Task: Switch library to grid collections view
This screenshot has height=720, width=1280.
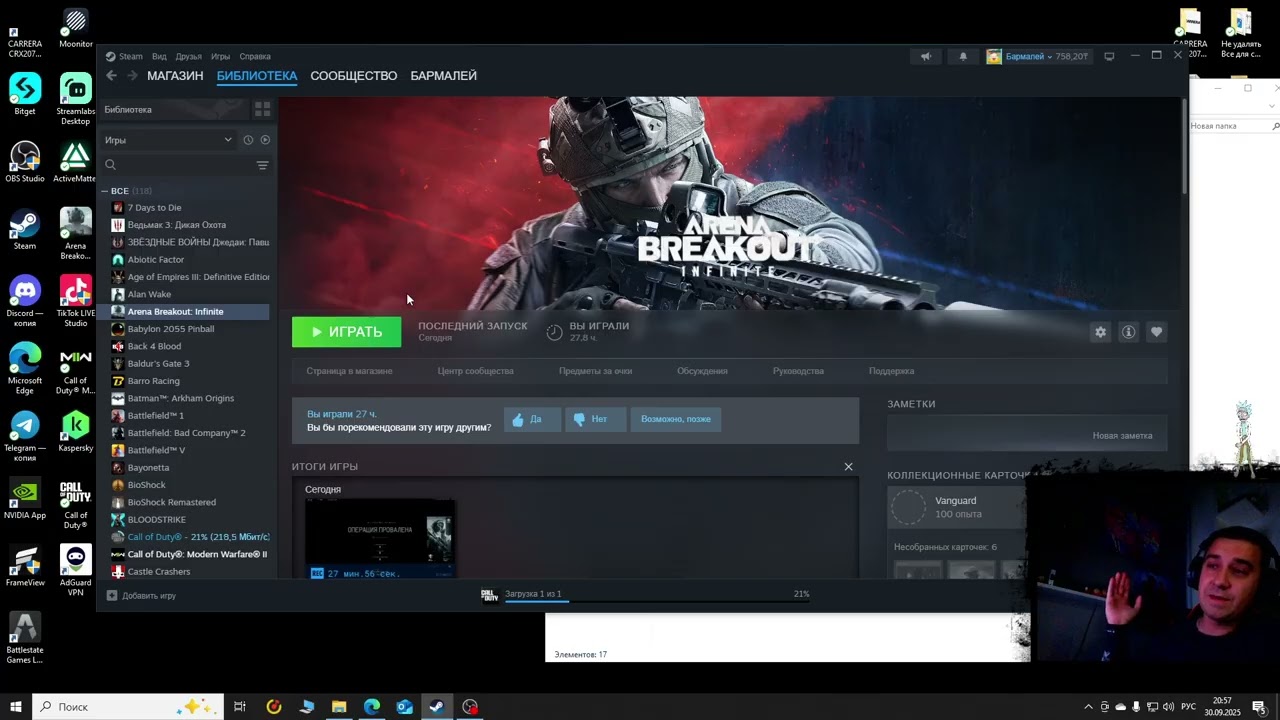Action: point(263,109)
